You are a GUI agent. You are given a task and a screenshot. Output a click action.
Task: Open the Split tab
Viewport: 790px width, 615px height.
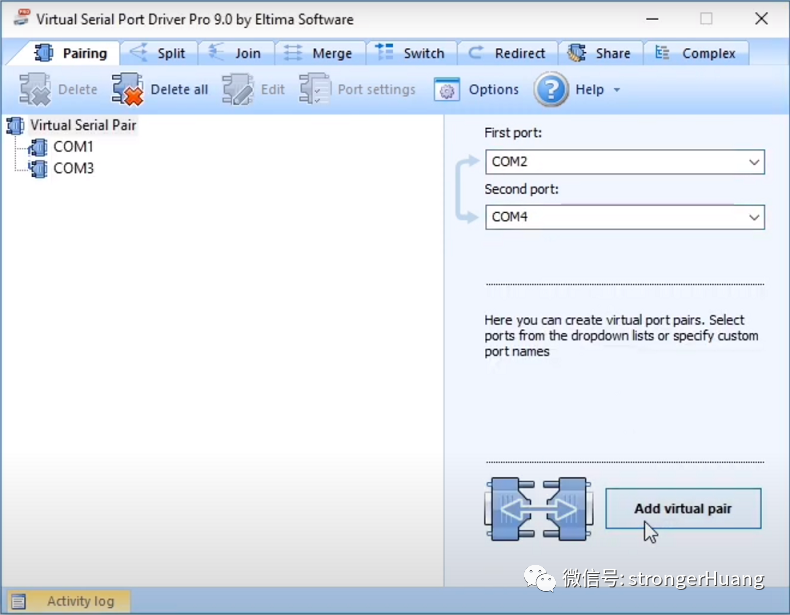(x=158, y=53)
